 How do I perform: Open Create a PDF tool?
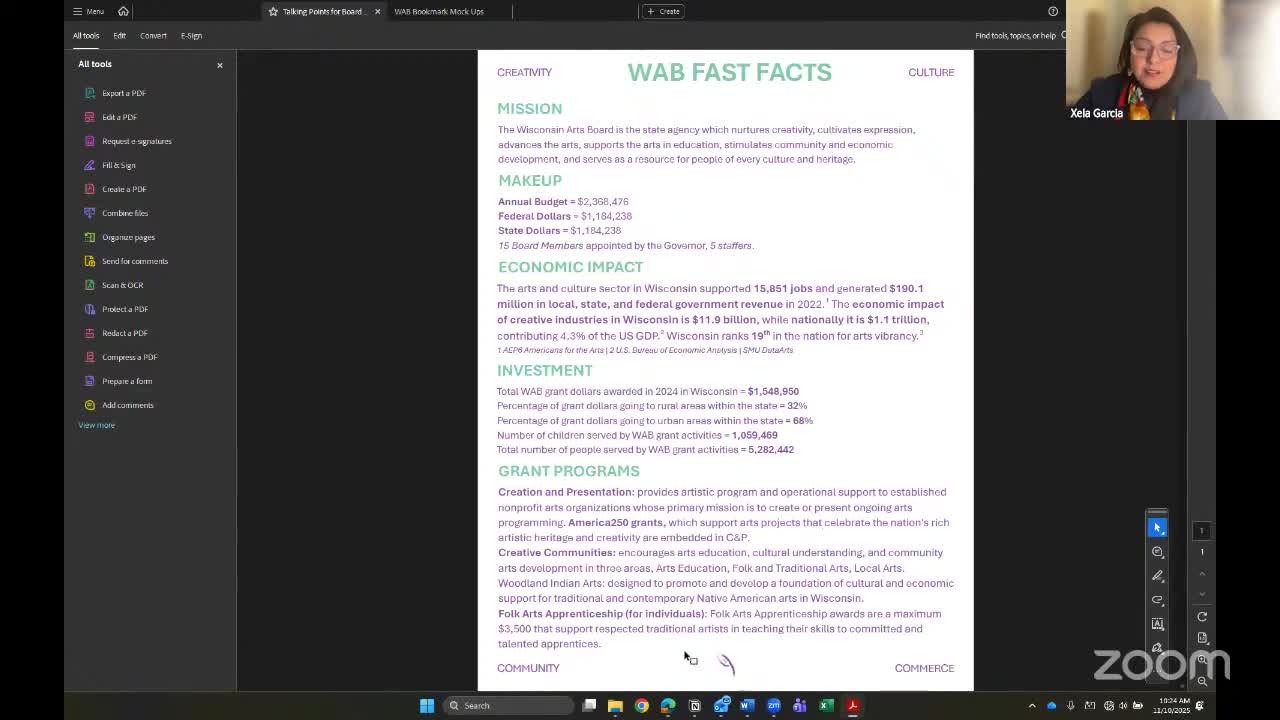[115, 189]
